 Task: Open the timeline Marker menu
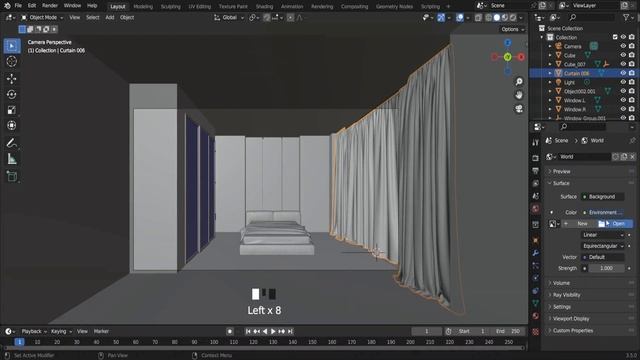click(x=101, y=331)
